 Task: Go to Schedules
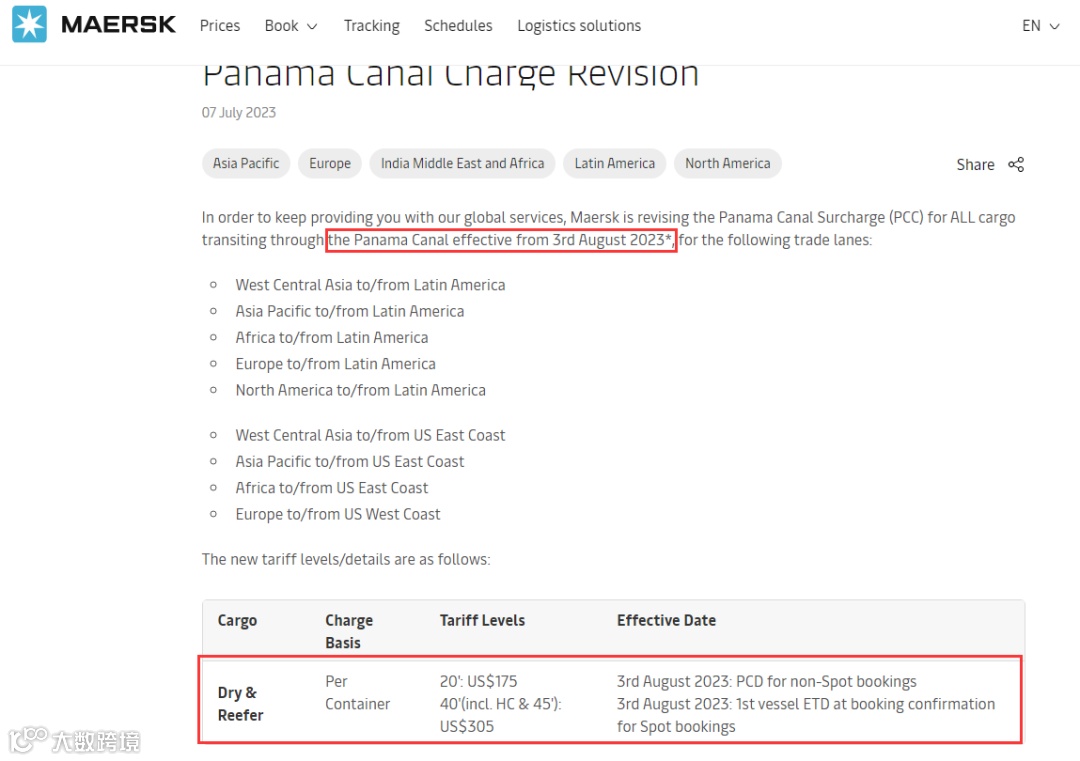click(x=458, y=25)
